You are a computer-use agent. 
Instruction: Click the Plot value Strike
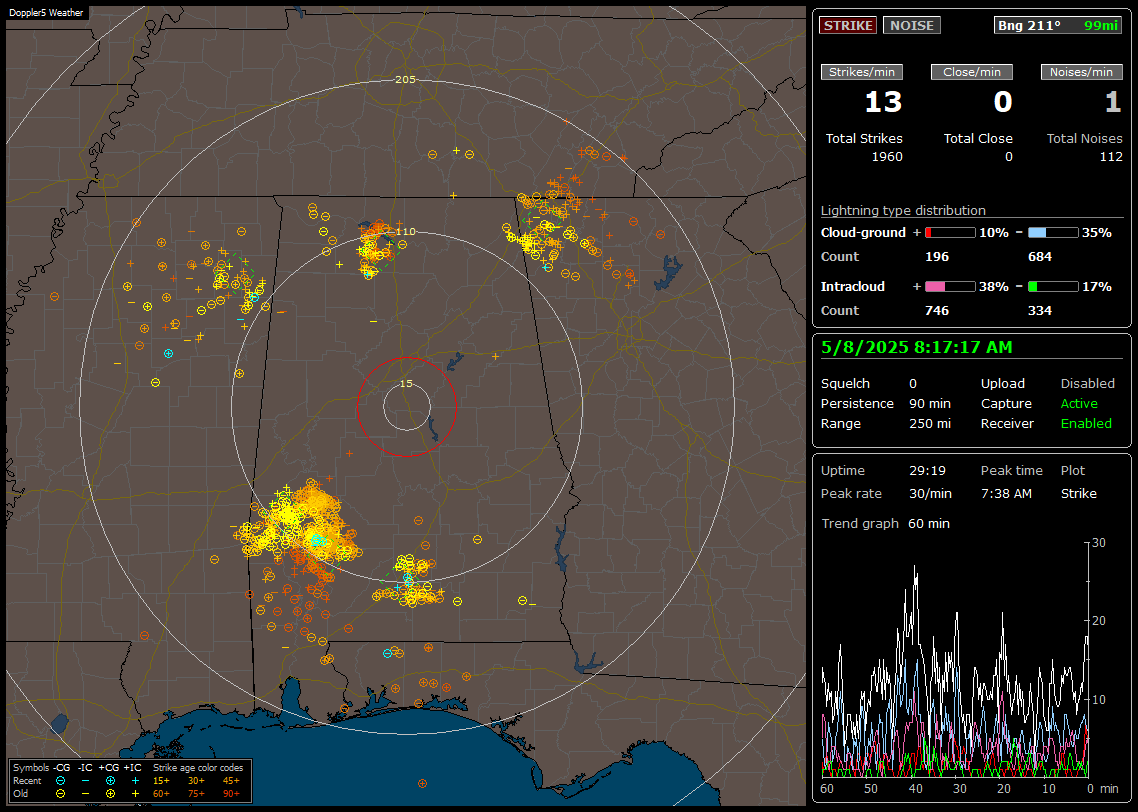click(x=1078, y=493)
